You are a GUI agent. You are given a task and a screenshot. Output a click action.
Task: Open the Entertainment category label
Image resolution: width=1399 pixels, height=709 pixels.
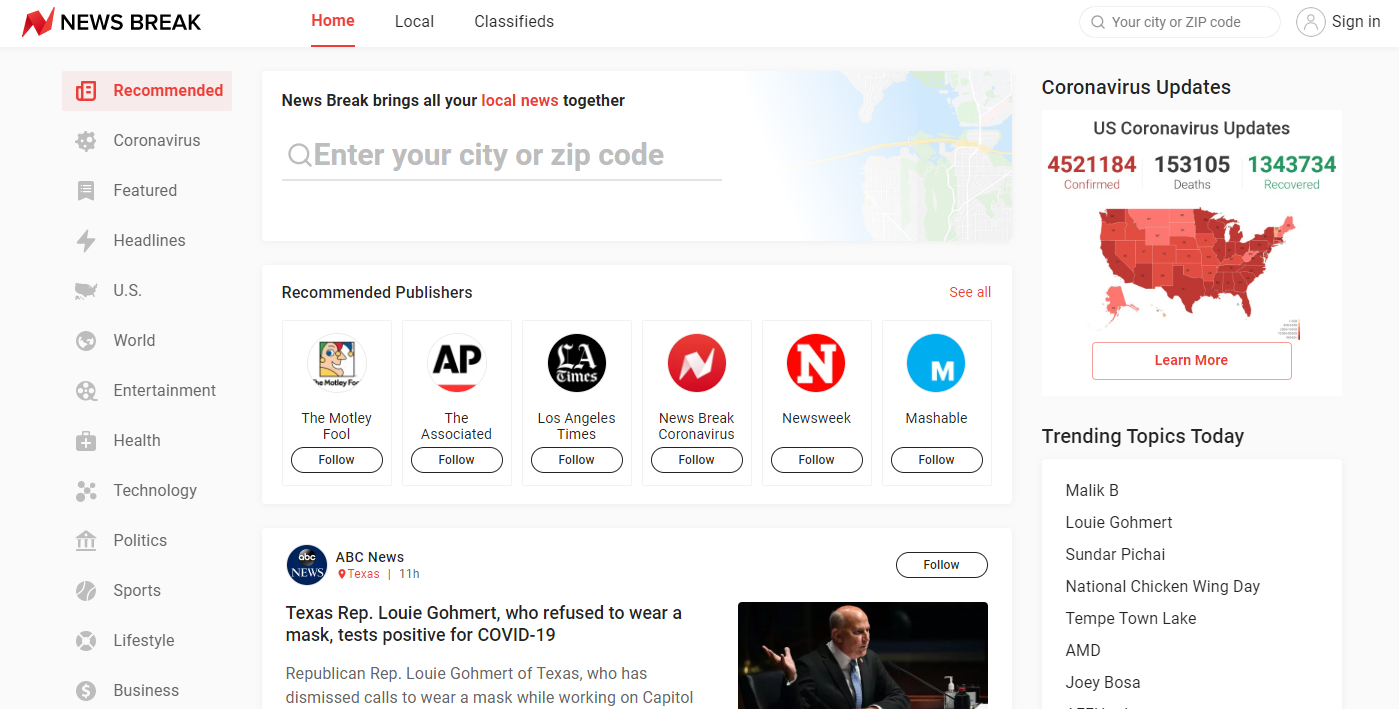pyautogui.click(x=165, y=391)
